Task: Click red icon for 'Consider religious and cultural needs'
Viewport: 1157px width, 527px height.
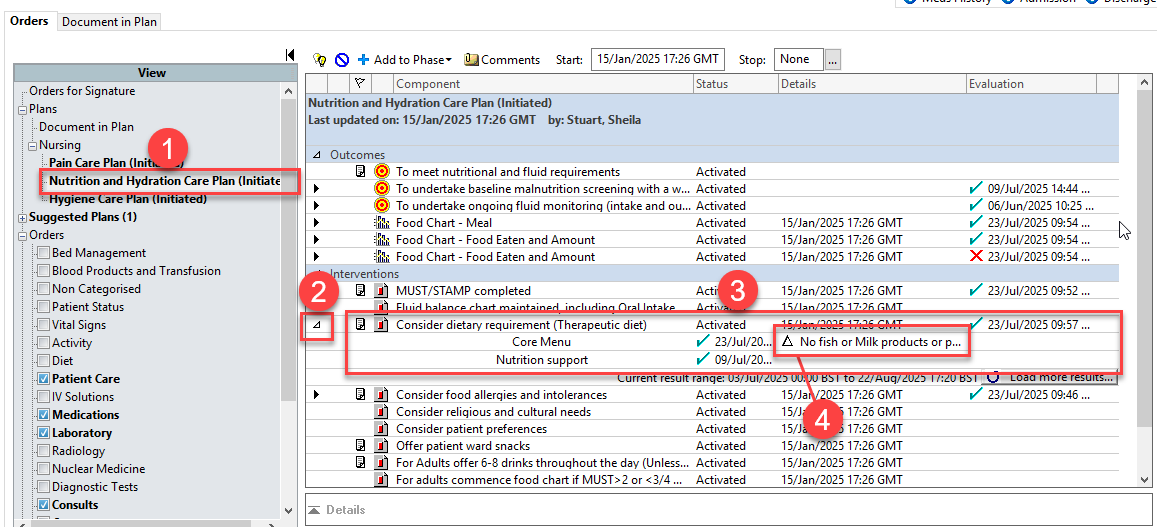Action: pyautogui.click(x=381, y=412)
